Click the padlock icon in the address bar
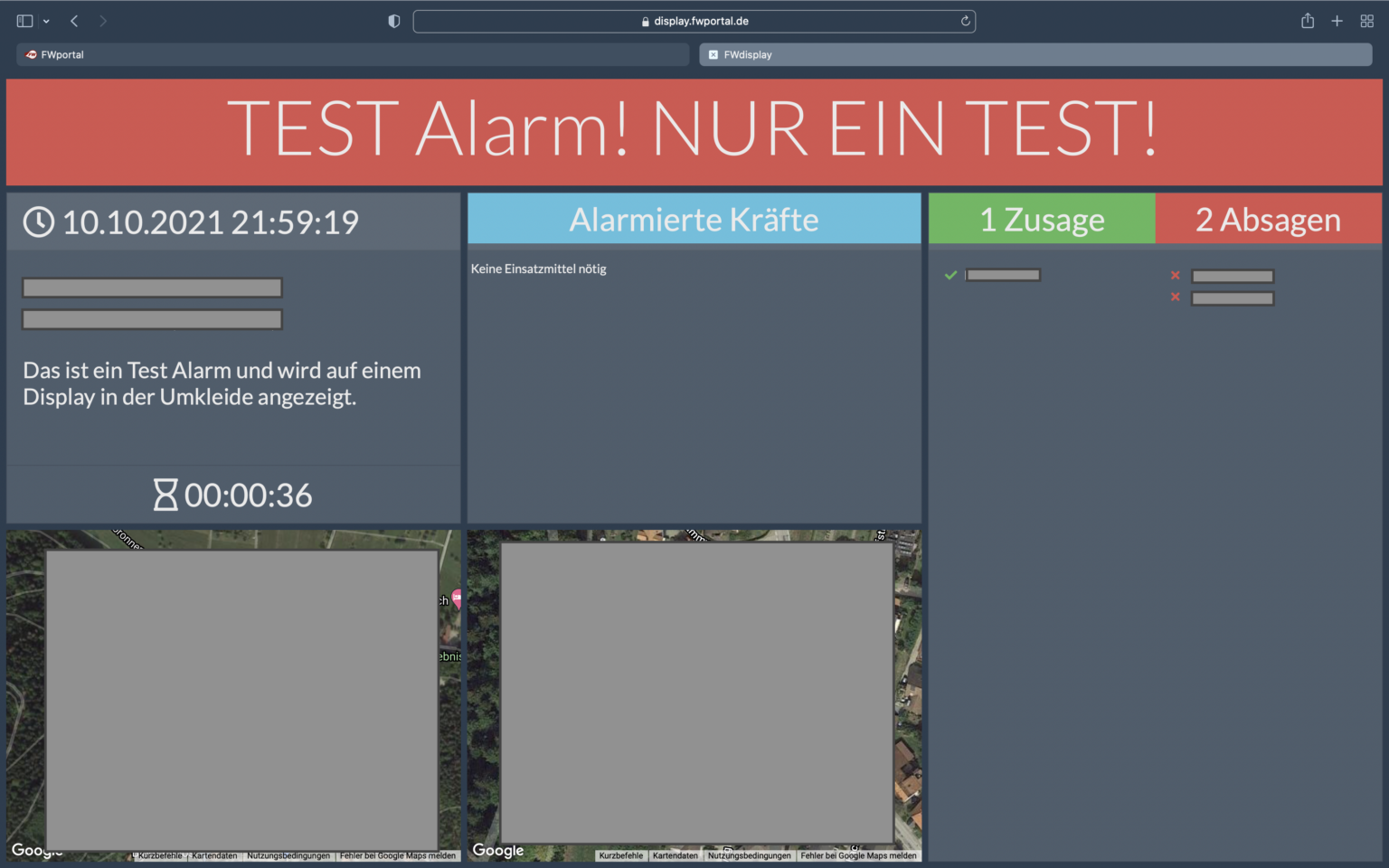The width and height of the screenshot is (1389, 868). coord(645,21)
